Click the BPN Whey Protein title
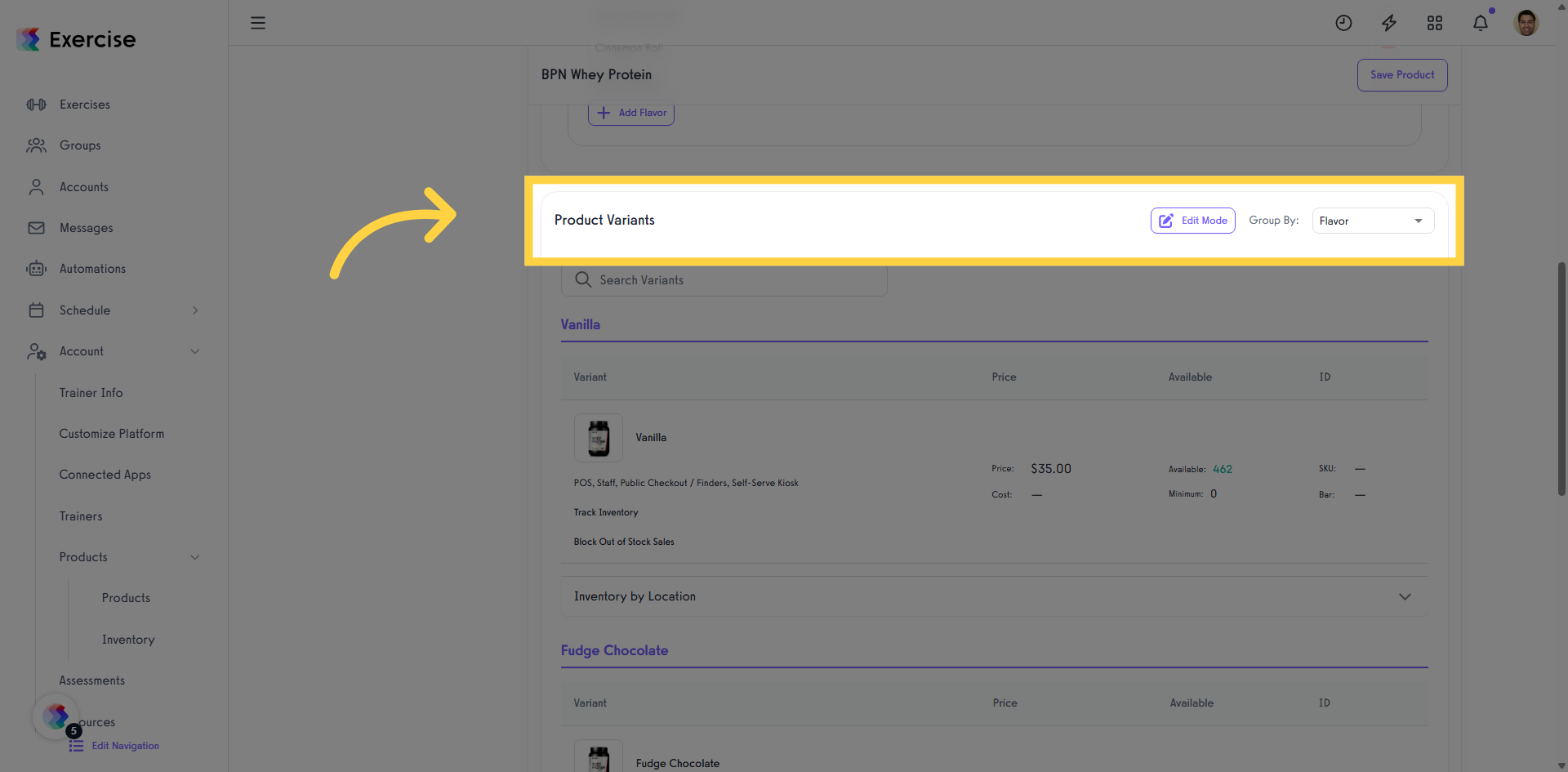This screenshot has height=772, width=1568. 596,74
